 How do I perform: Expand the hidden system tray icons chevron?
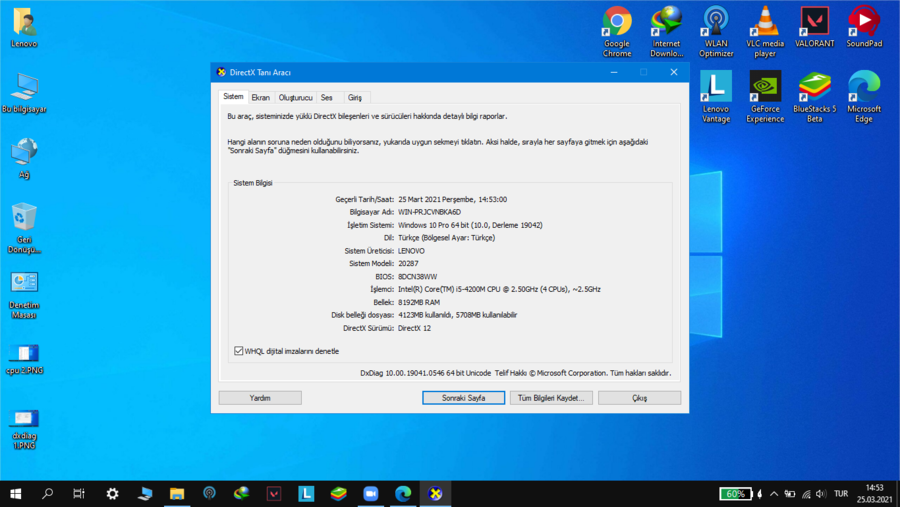(x=774, y=494)
